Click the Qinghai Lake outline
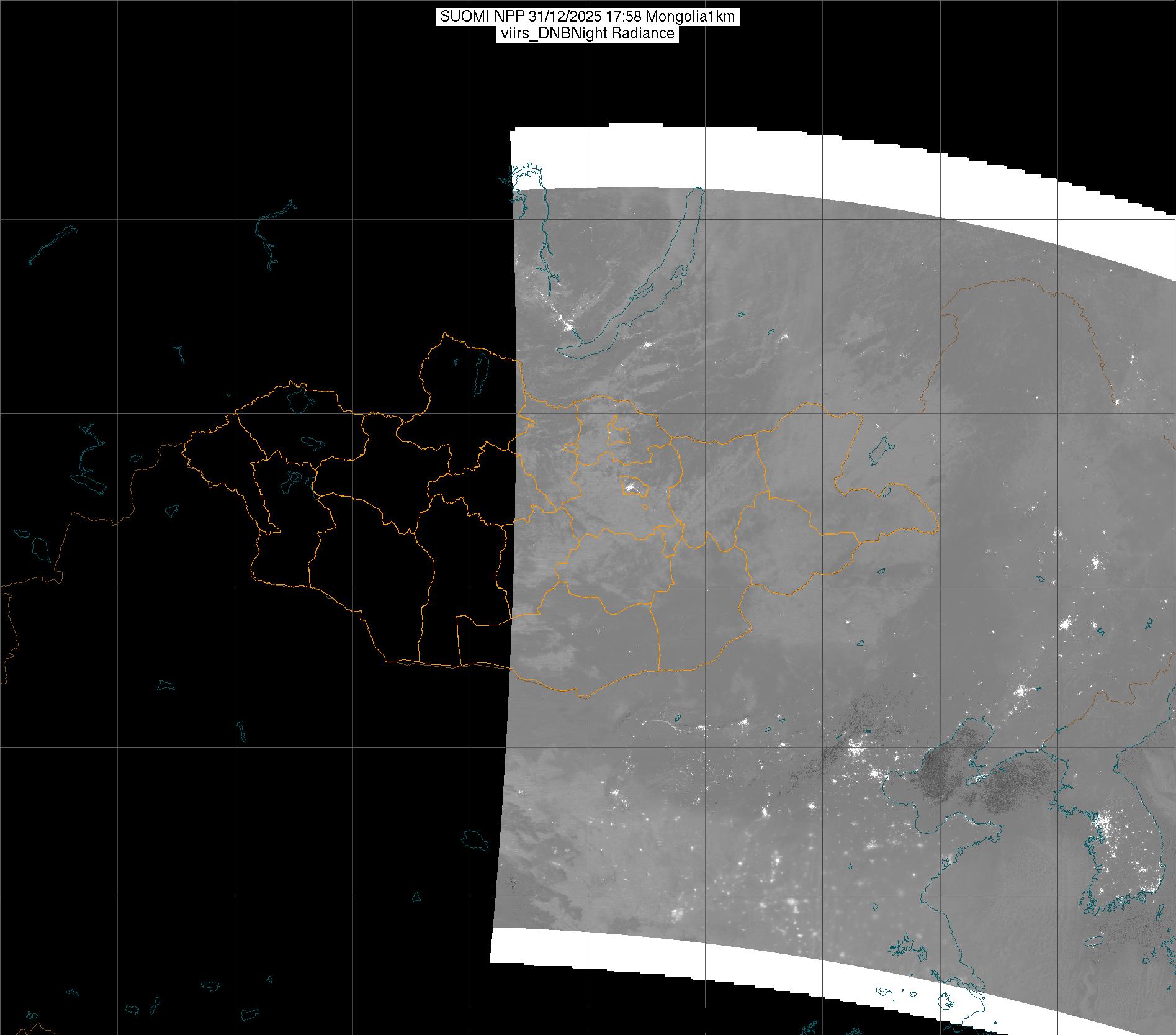This screenshot has height=1035, width=1176. click(x=476, y=841)
